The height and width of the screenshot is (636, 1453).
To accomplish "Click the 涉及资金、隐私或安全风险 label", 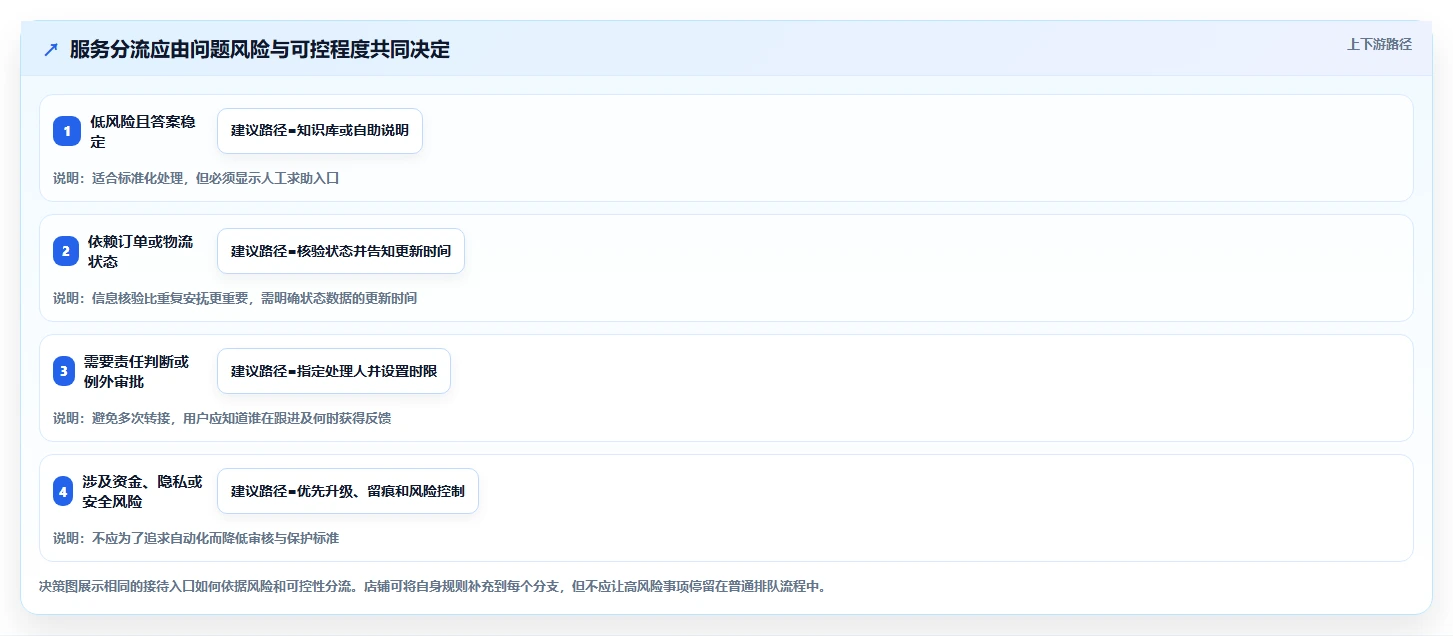I will coord(143,491).
